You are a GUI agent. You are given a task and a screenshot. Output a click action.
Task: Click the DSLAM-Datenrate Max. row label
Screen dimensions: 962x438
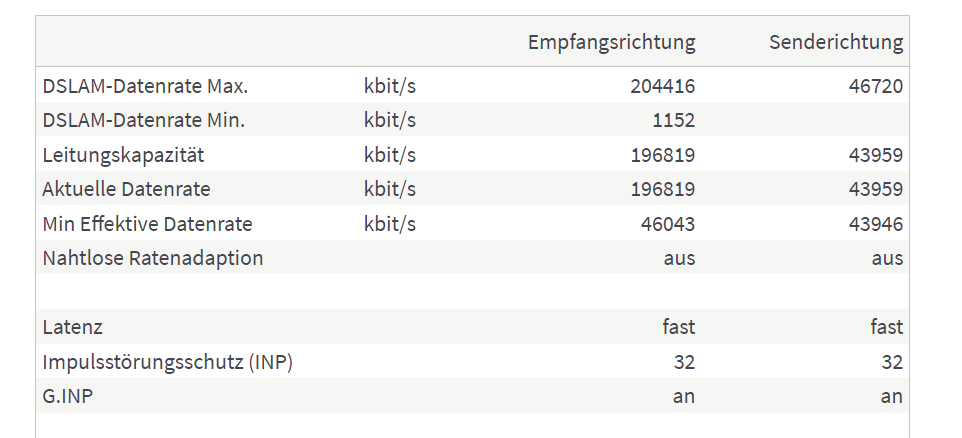coord(145,86)
